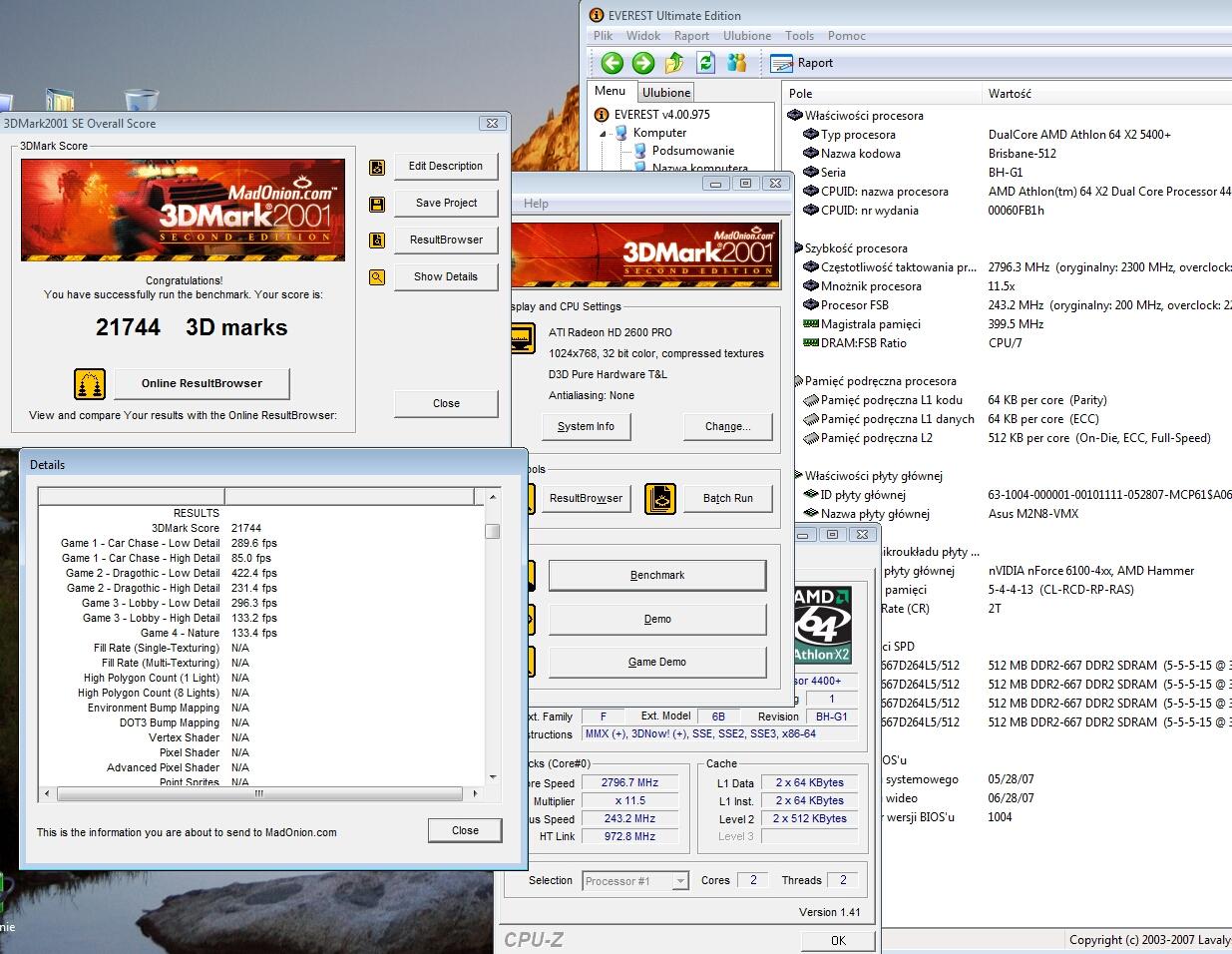1232x954 pixels.
Task: Start the Benchmark in 3DMark2001
Action: click(657, 576)
